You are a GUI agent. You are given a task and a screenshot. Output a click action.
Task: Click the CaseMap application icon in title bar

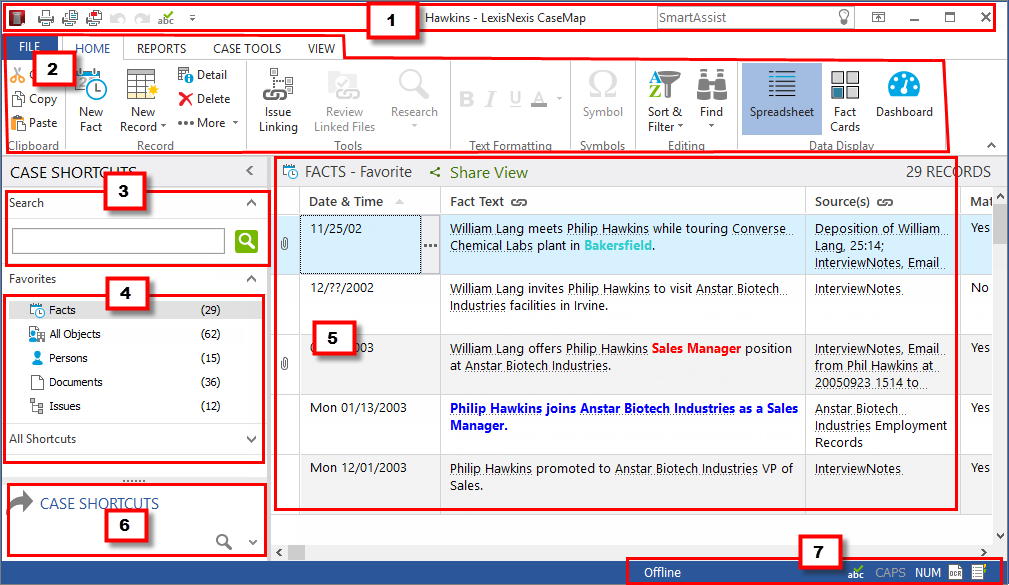[x=17, y=18]
